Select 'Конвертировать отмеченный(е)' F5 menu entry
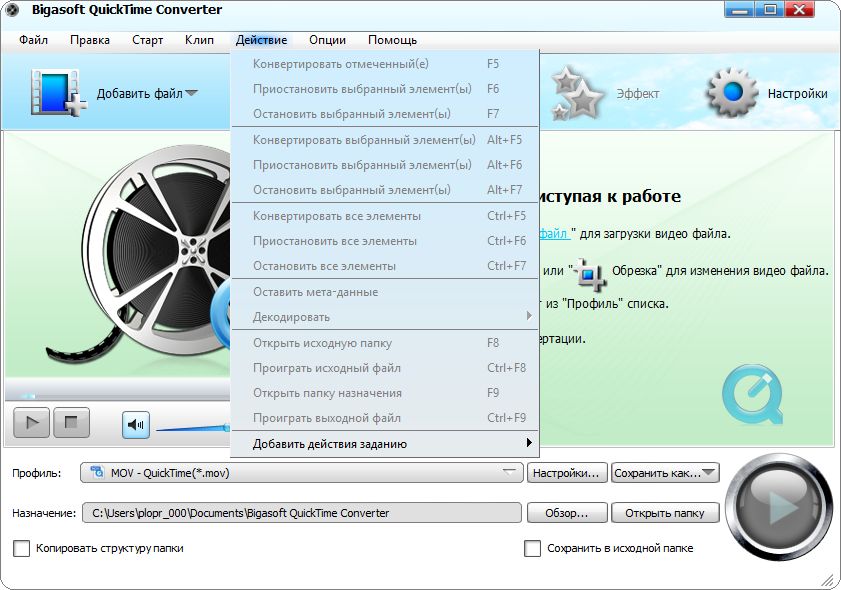This screenshot has height=590, width=841. pos(385,64)
